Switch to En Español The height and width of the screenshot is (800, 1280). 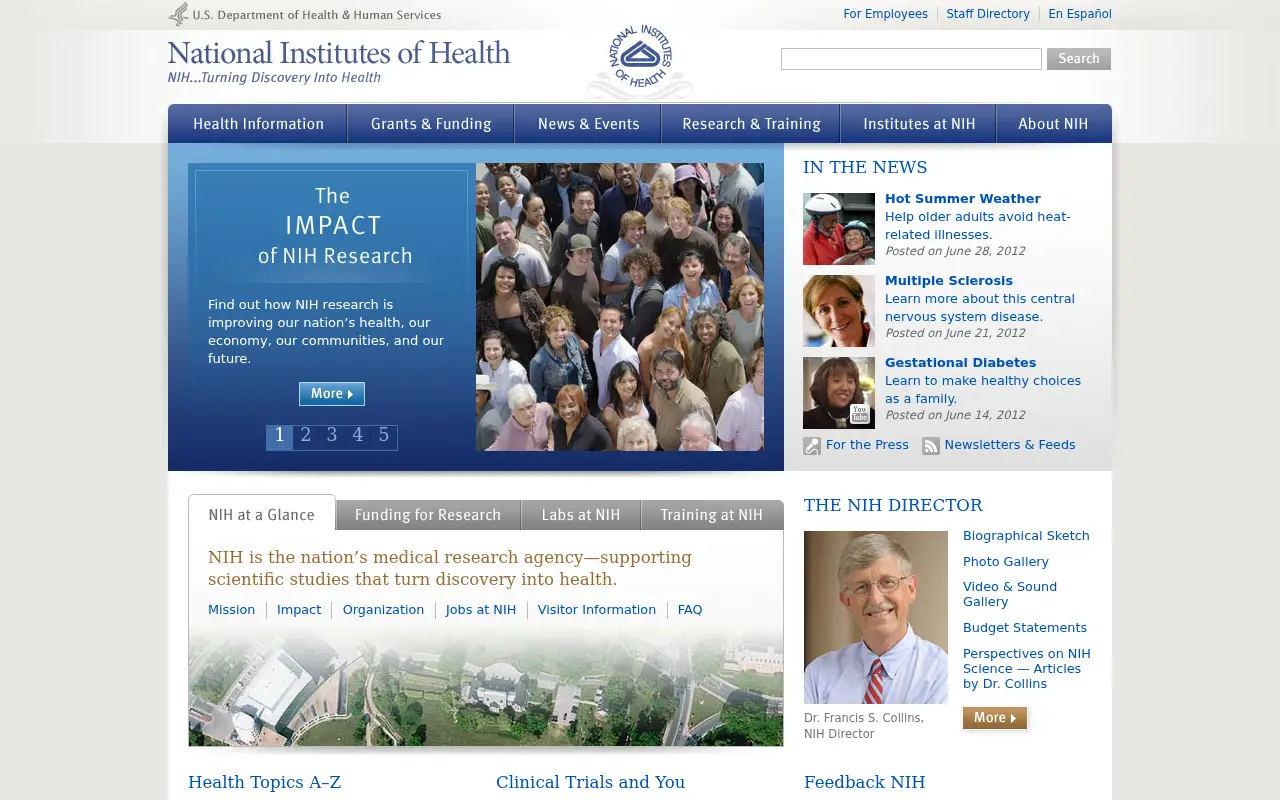(x=1080, y=14)
